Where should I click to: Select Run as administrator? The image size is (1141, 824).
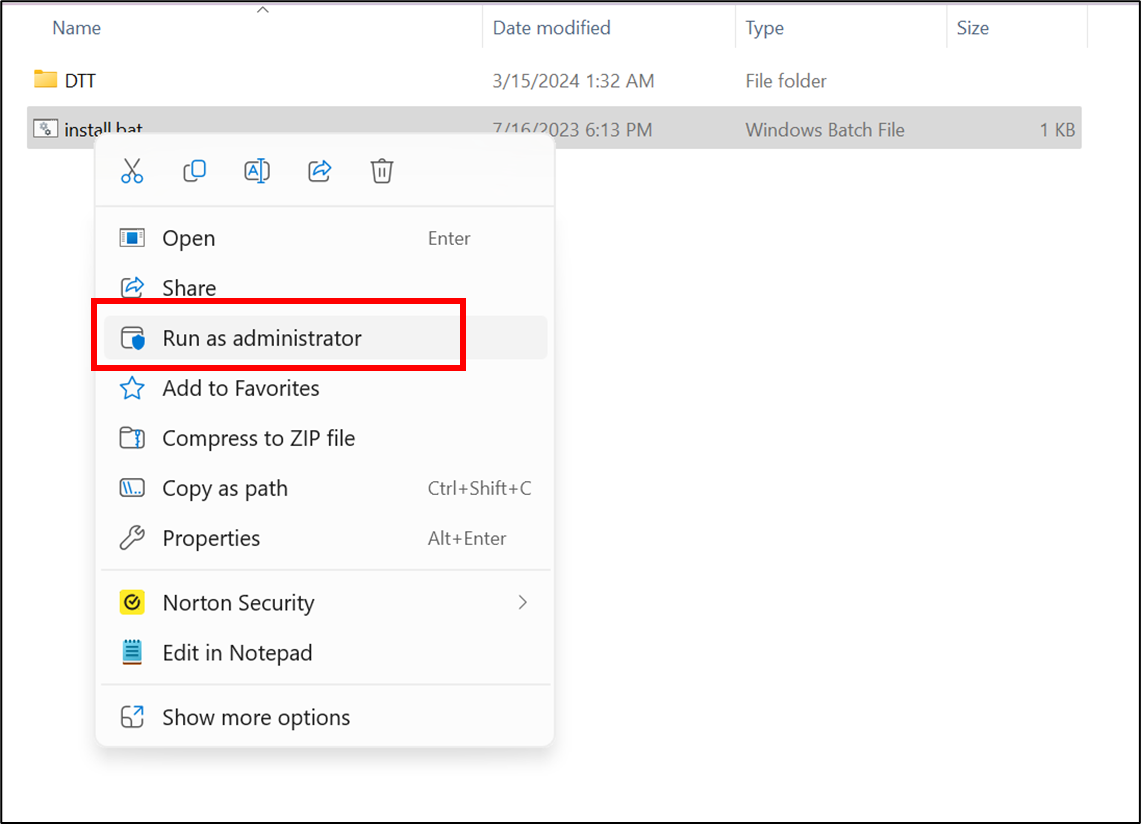coord(262,338)
